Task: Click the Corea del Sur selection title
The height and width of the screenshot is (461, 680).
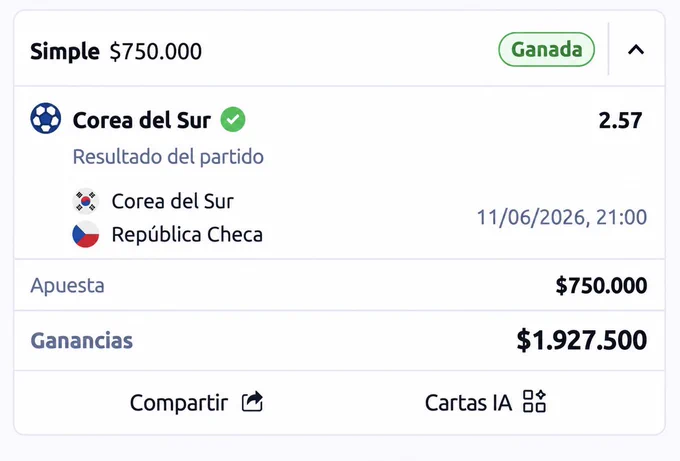Action: [x=142, y=121]
